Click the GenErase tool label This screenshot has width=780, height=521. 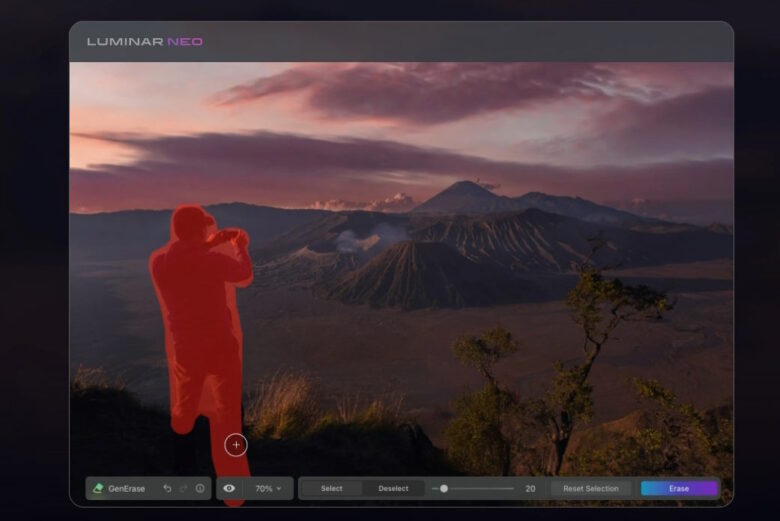pos(126,489)
